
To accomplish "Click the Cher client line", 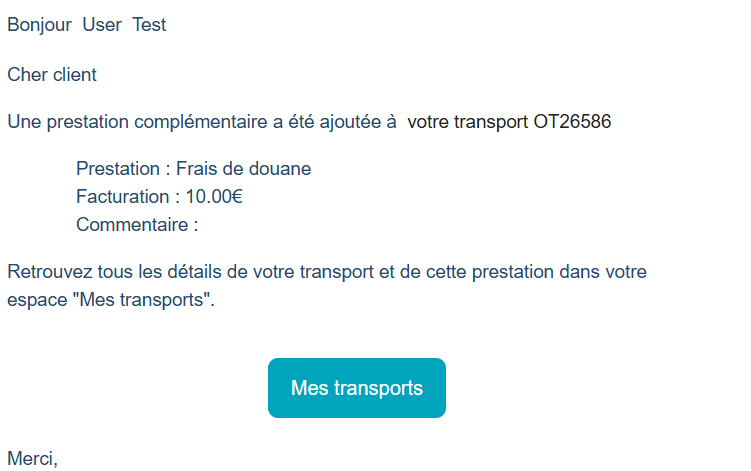I will pos(52,75).
